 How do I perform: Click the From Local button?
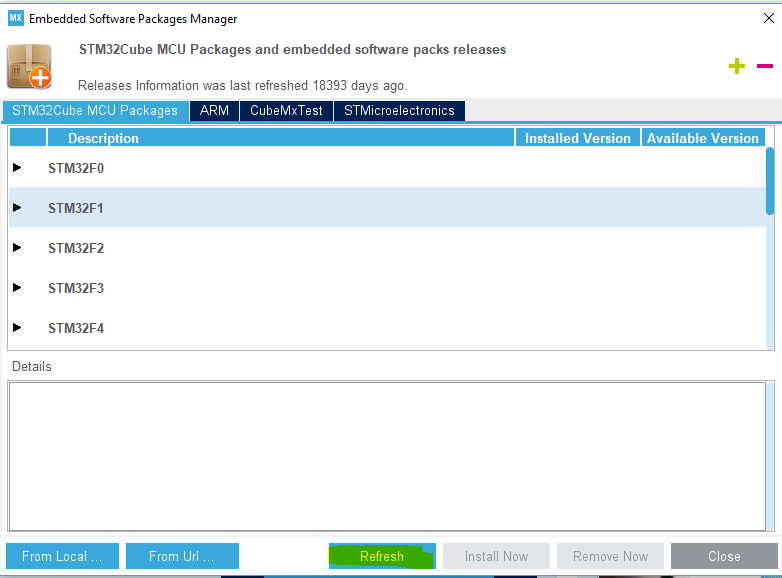click(x=62, y=556)
